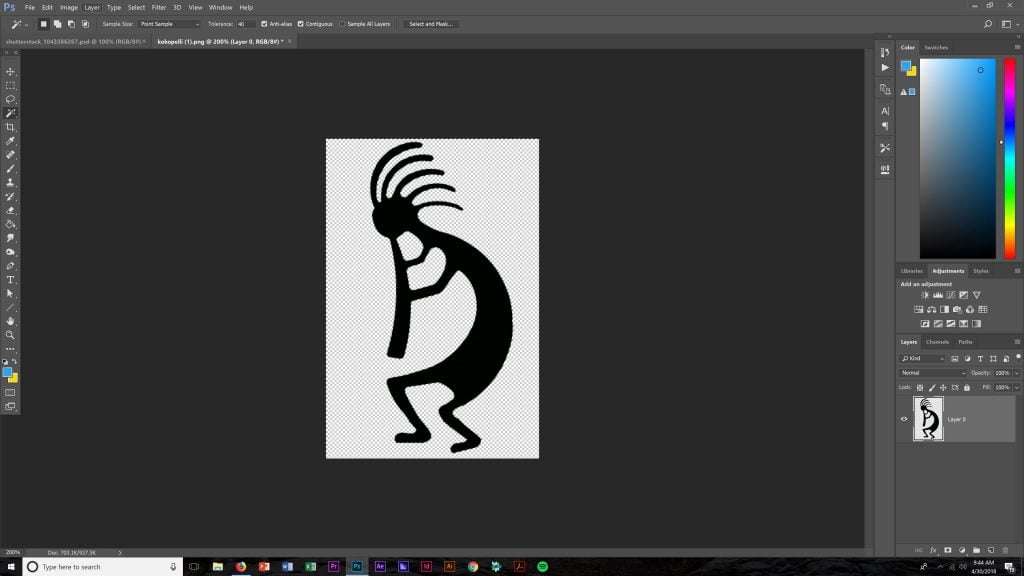The width and height of the screenshot is (1024, 576).
Task: Open the Select menu
Action: pyautogui.click(x=136, y=8)
